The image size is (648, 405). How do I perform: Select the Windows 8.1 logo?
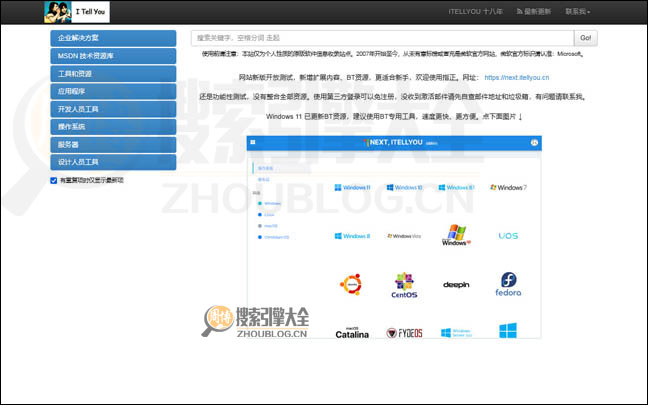pyautogui.click(x=456, y=188)
